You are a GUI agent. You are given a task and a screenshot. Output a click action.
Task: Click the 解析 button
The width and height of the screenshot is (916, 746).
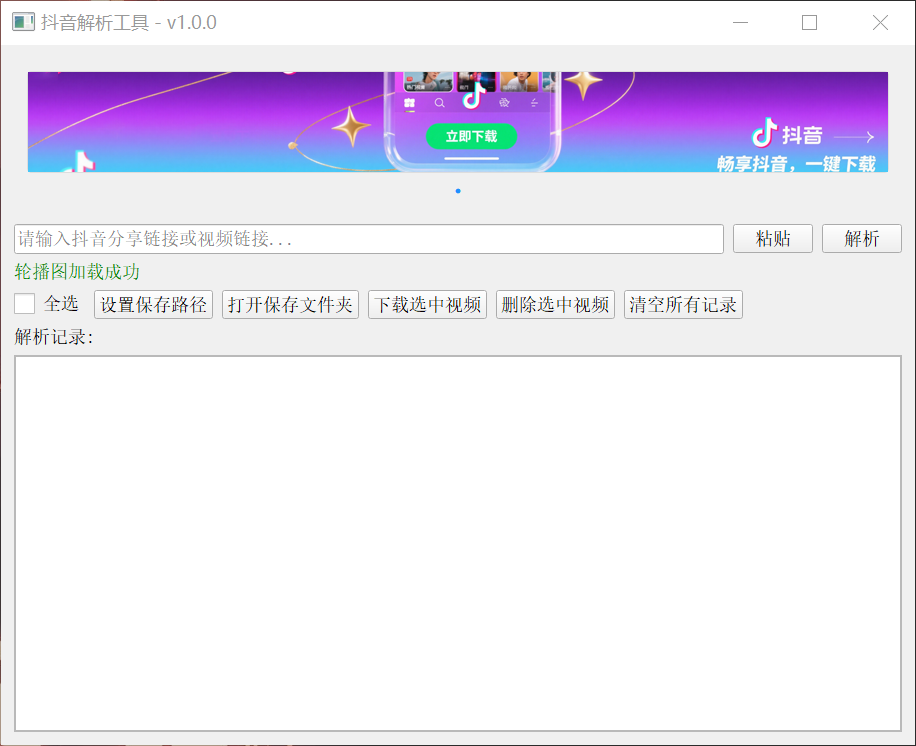click(x=862, y=239)
